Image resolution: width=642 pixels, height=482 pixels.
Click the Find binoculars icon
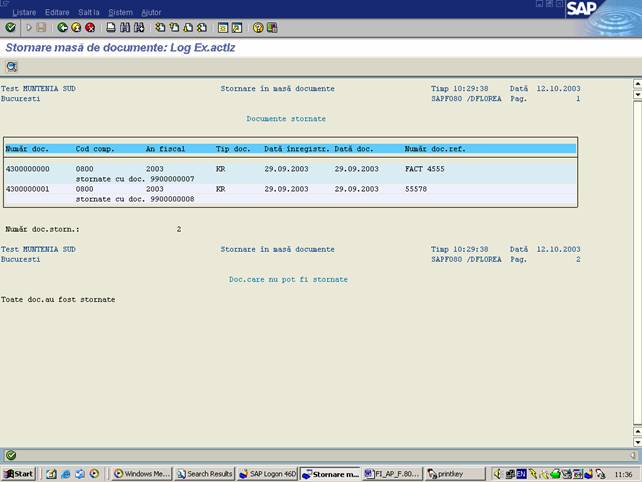pyautogui.click(x=124, y=28)
